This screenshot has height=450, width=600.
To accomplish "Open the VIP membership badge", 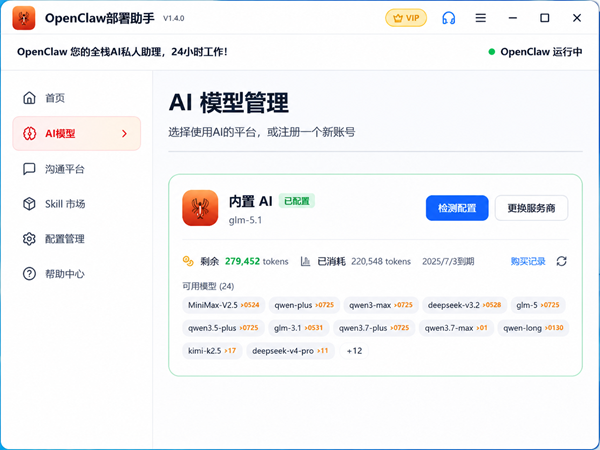I will (406, 18).
